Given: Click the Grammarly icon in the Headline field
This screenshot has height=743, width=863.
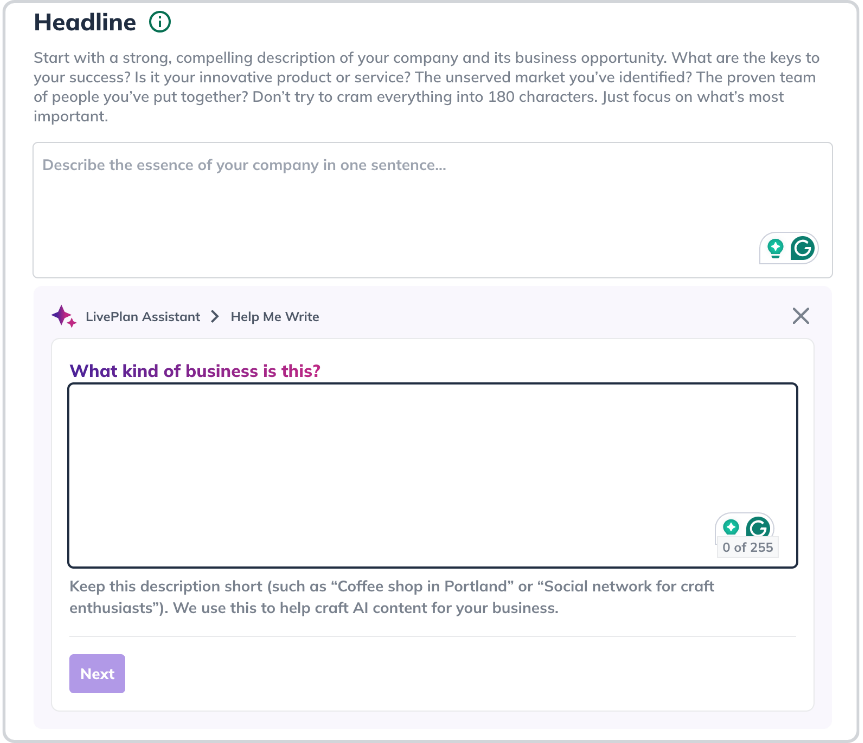Looking at the screenshot, I should [801, 248].
